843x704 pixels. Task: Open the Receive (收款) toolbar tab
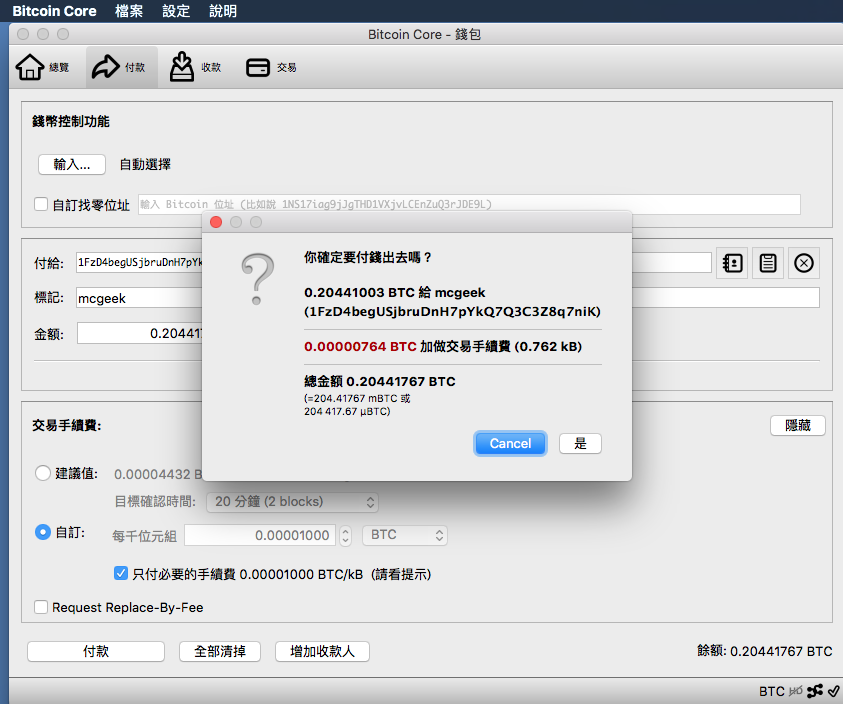coord(195,67)
